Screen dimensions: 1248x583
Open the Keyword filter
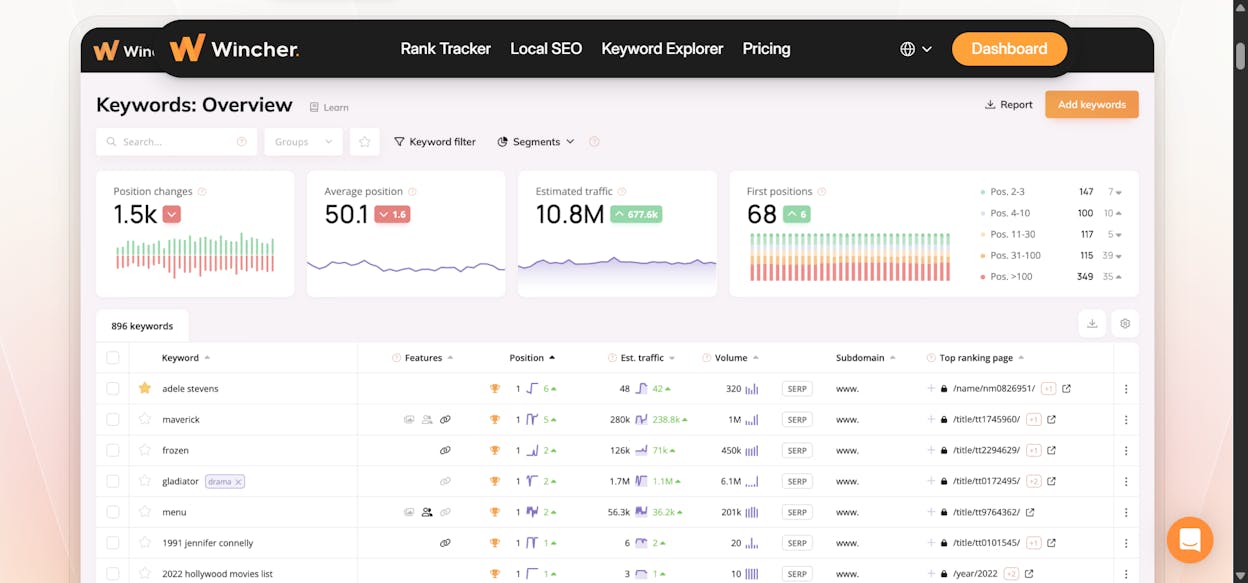coord(435,142)
